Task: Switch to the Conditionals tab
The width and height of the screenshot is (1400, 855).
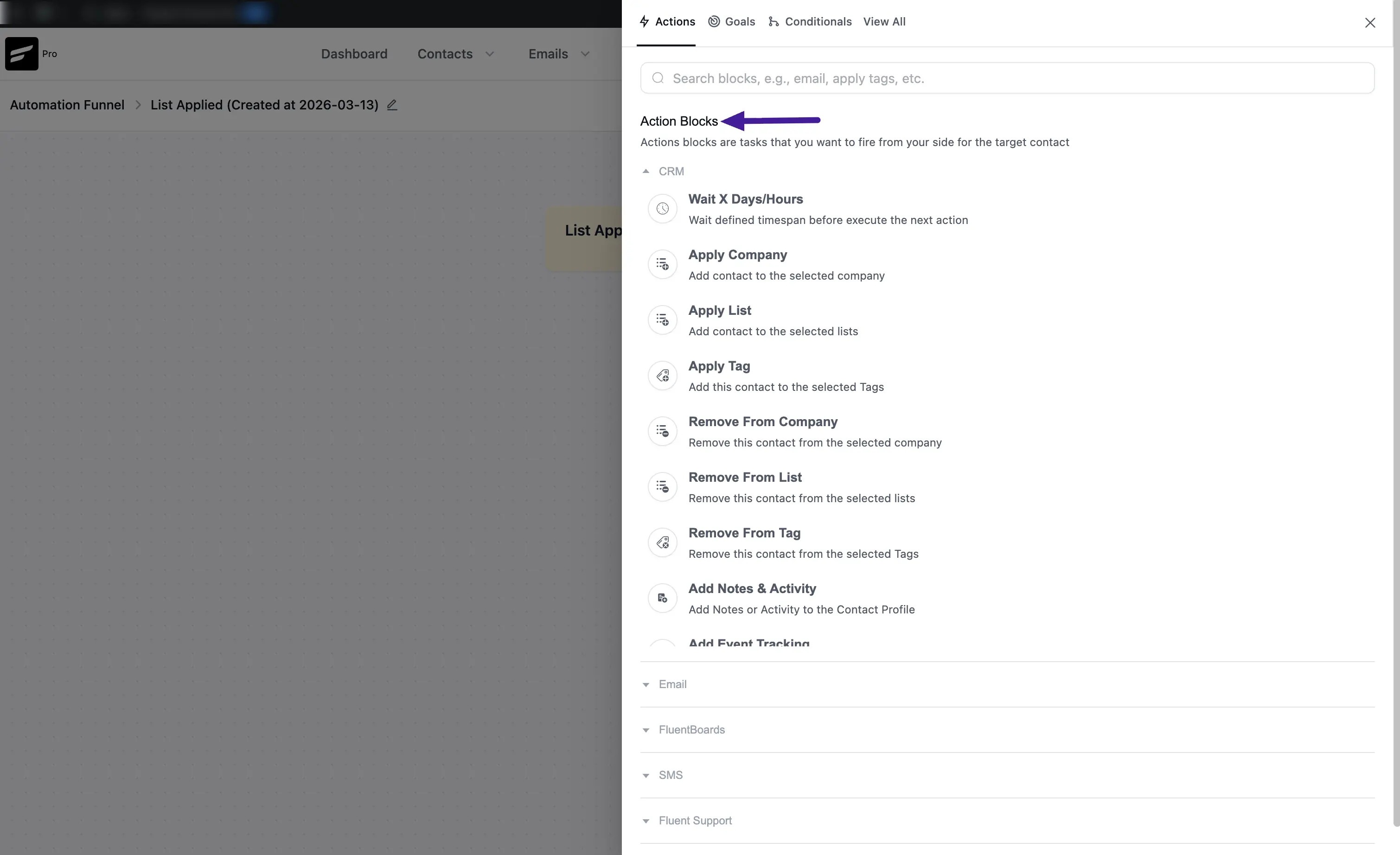Action: tap(810, 22)
